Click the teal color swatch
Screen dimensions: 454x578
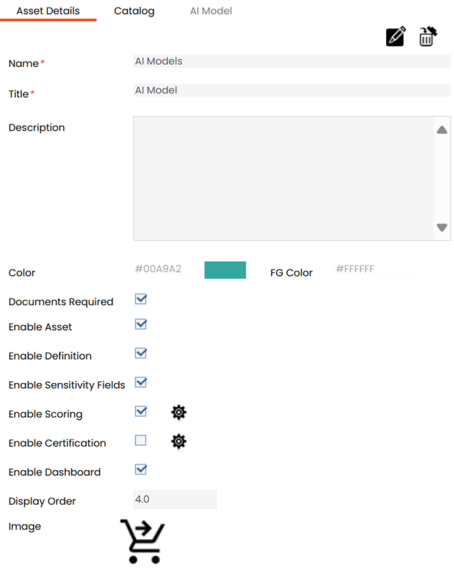225,270
